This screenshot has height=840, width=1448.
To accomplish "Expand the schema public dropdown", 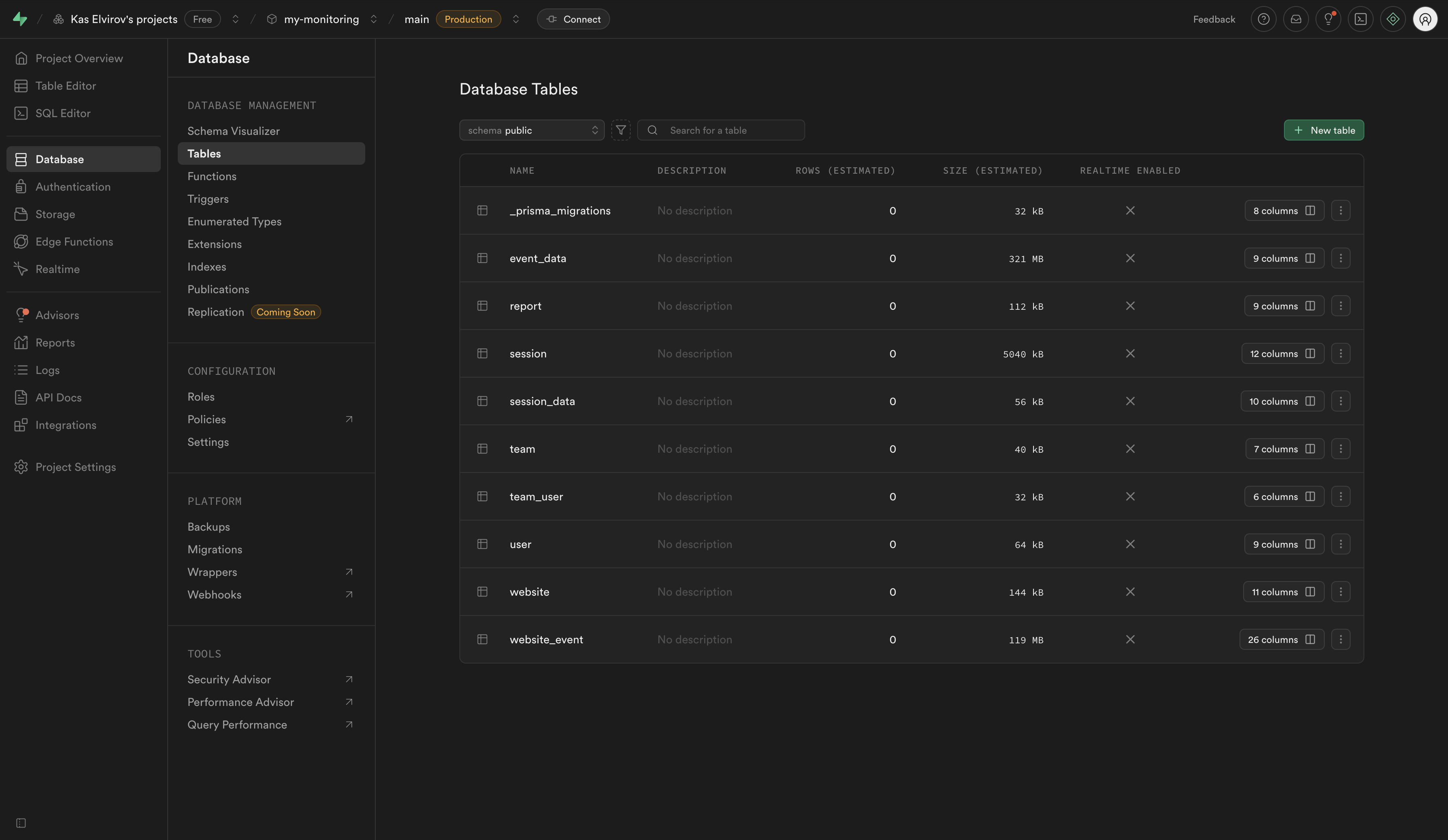I will pos(532,130).
